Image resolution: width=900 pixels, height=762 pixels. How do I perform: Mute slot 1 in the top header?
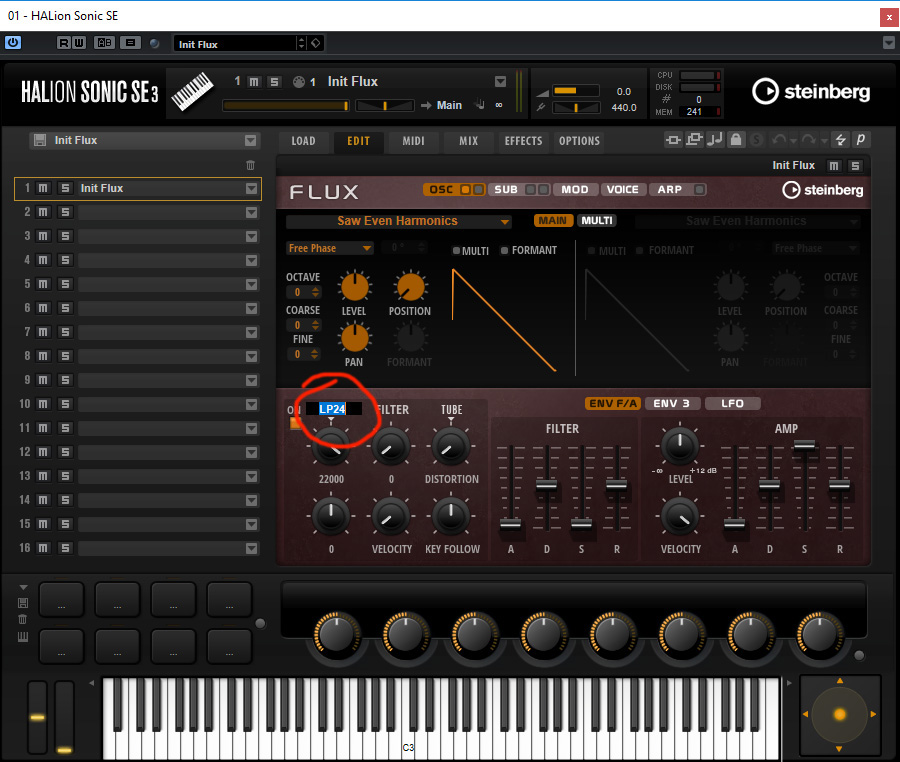pyautogui.click(x=254, y=82)
